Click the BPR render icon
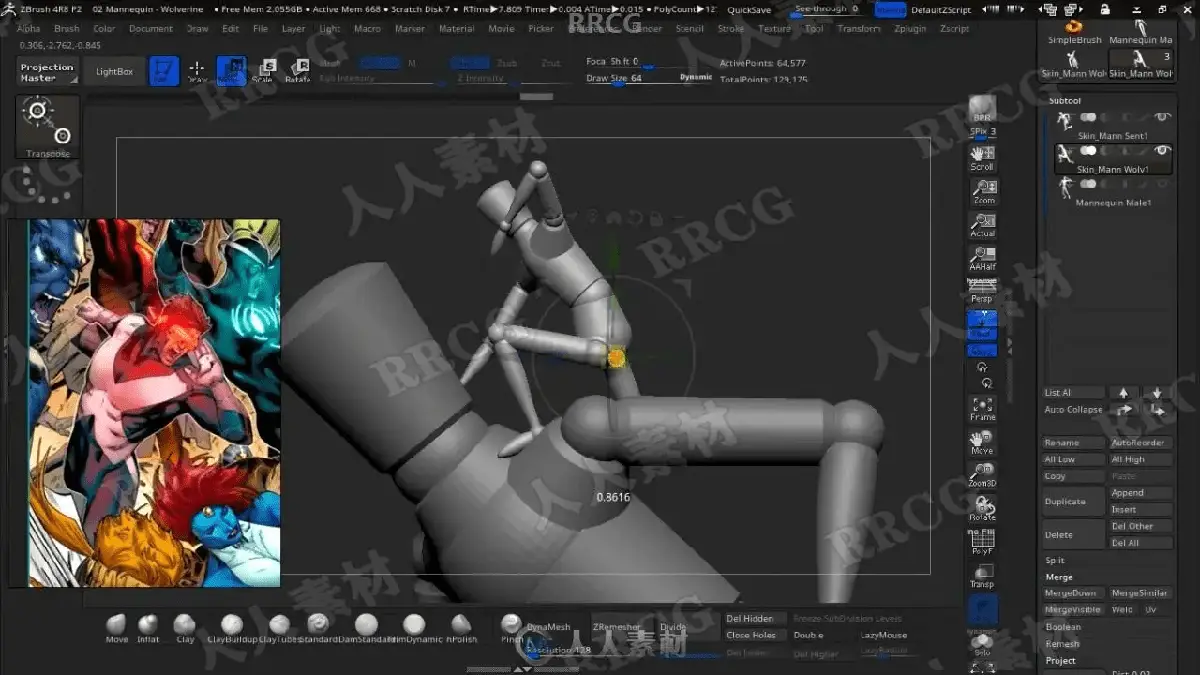 [983, 108]
